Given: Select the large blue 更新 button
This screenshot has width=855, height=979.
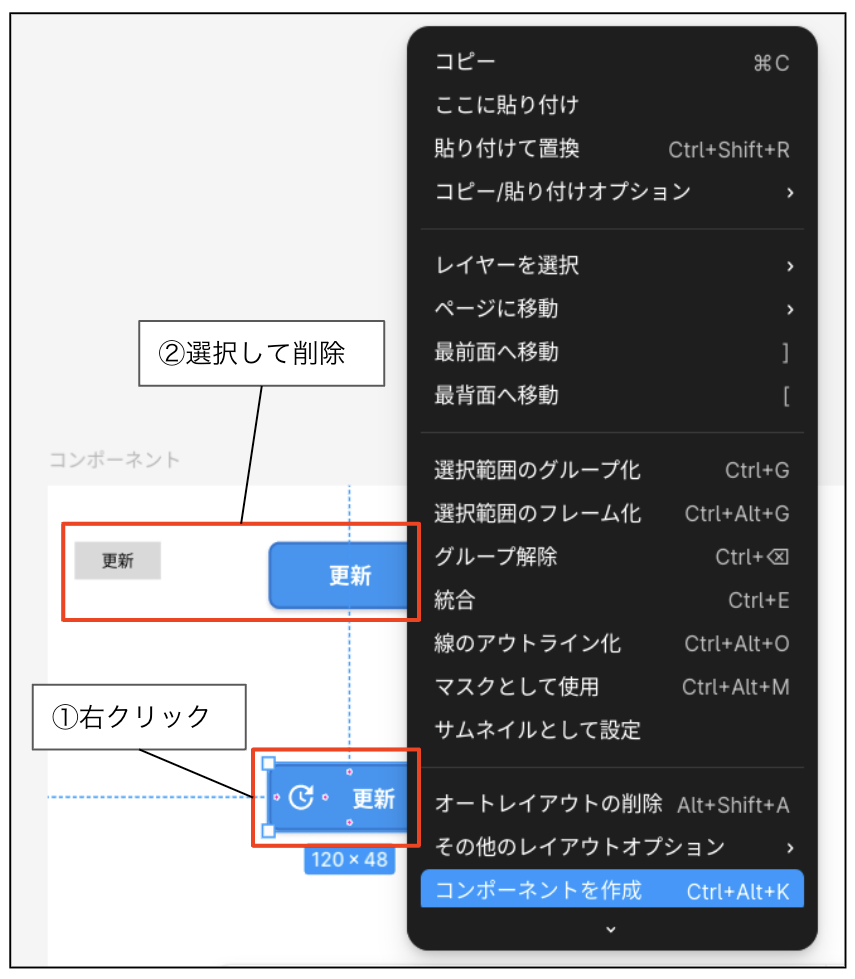Looking at the screenshot, I should point(339,575).
